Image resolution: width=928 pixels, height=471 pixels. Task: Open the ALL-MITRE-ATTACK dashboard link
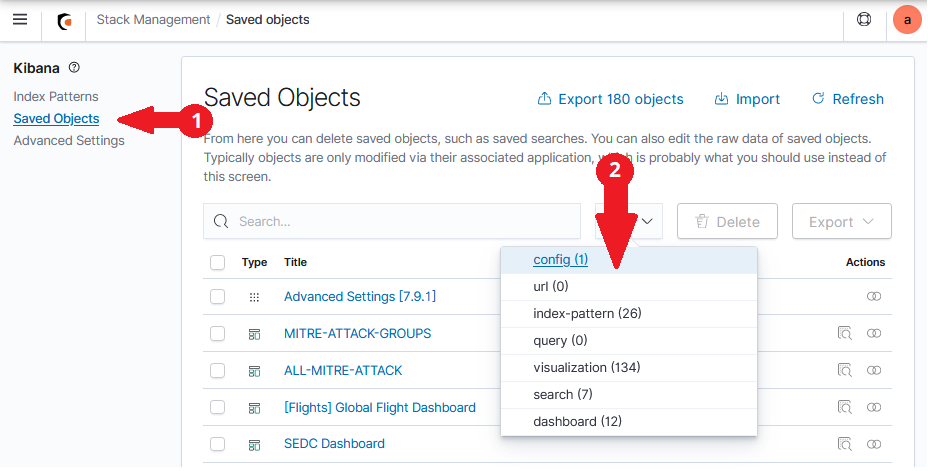coord(343,370)
